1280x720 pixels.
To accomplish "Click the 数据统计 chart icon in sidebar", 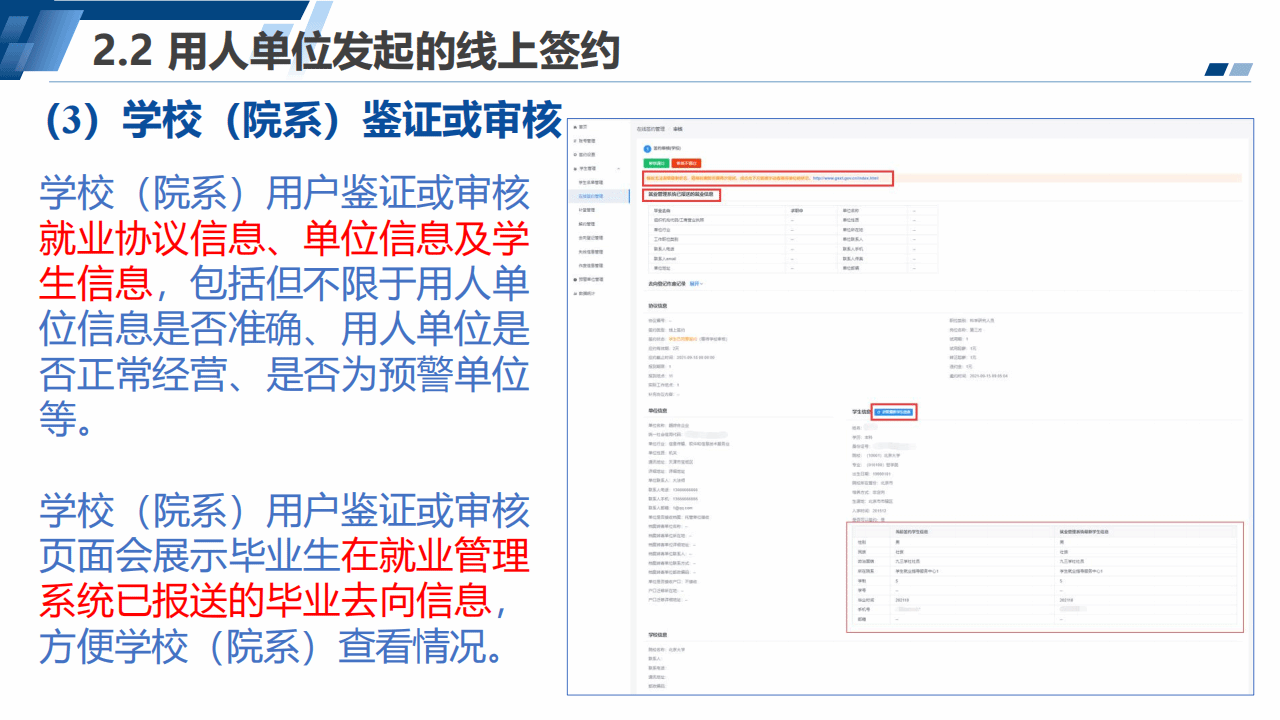I will point(574,294).
